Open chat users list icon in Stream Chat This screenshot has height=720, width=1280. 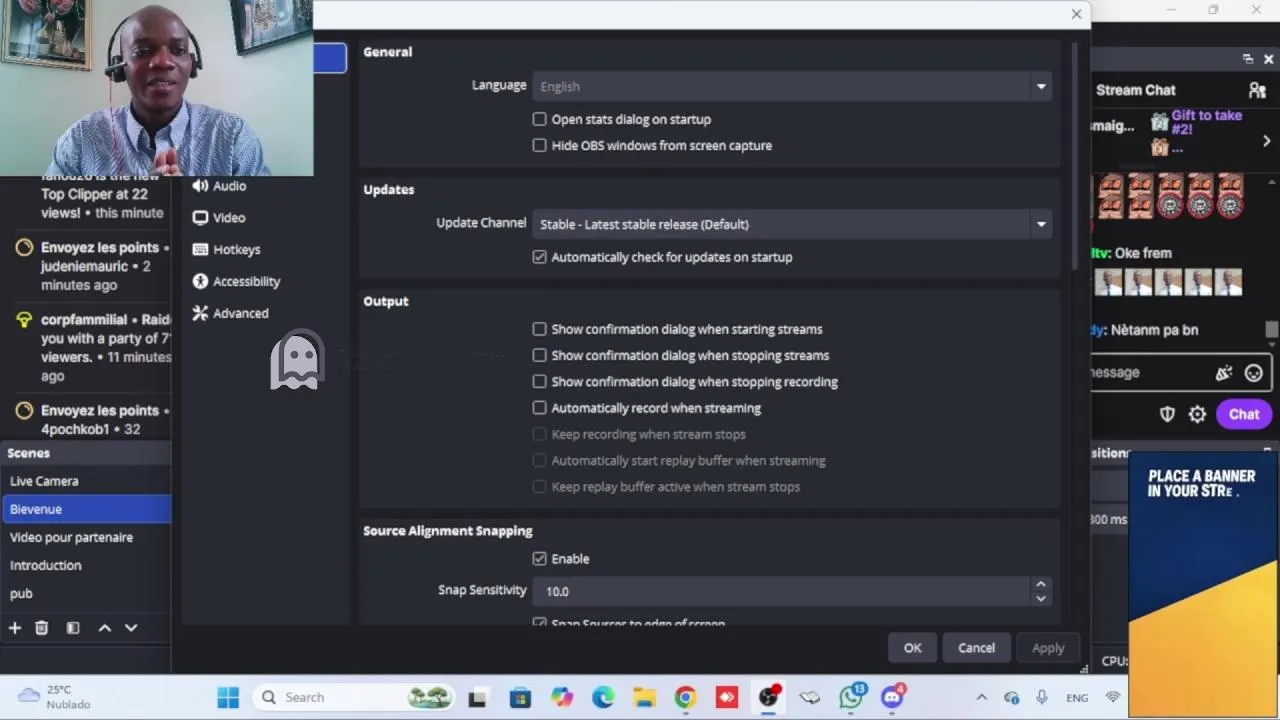point(1257,90)
